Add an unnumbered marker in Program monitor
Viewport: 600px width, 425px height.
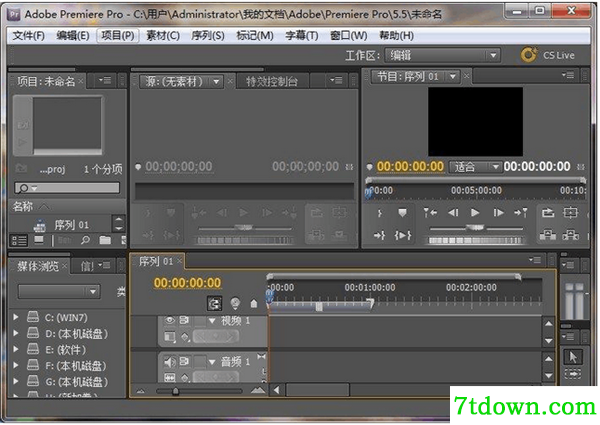(x=402, y=213)
